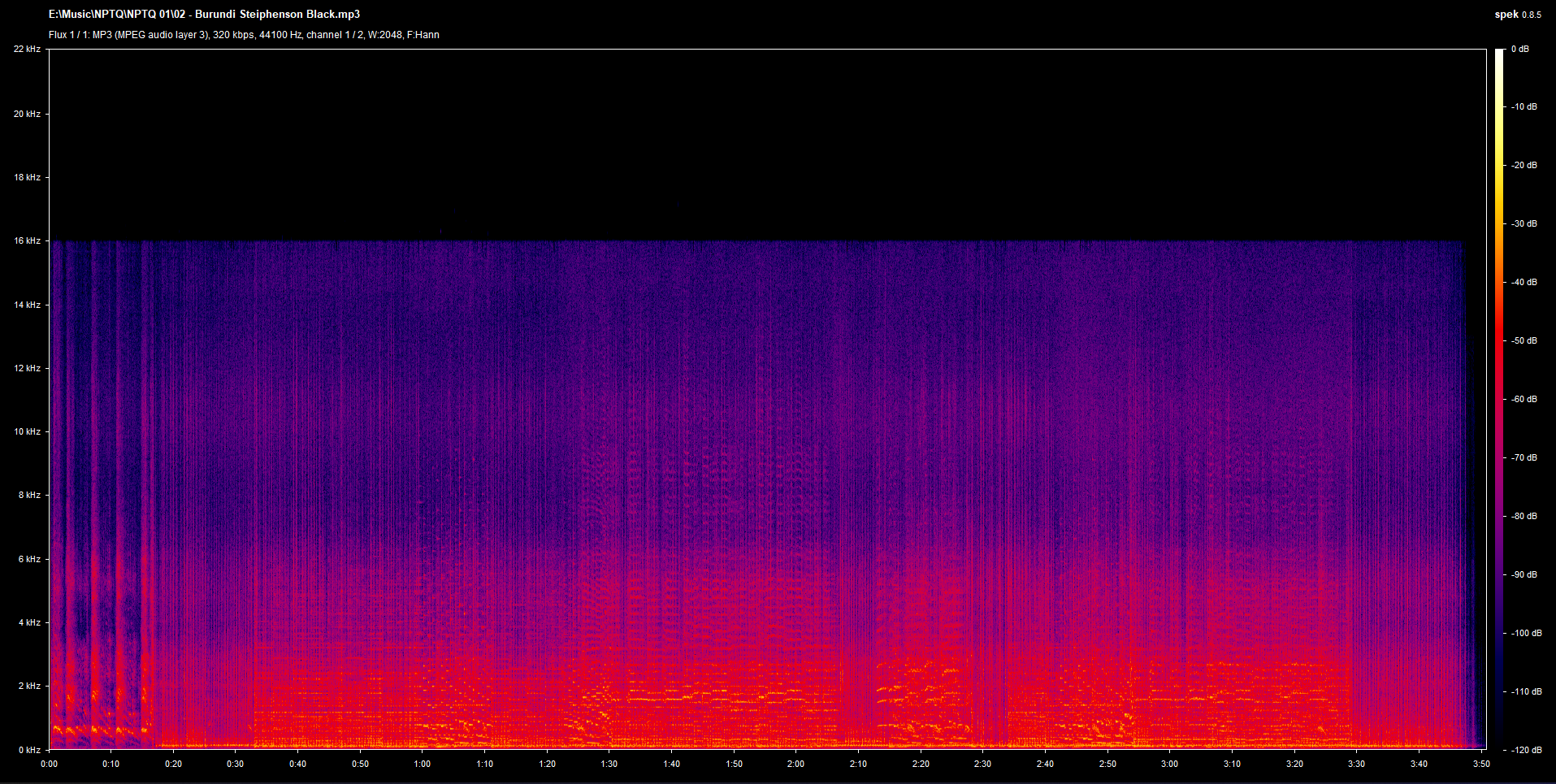Select the 16 kHz frequency axis label

[27, 241]
